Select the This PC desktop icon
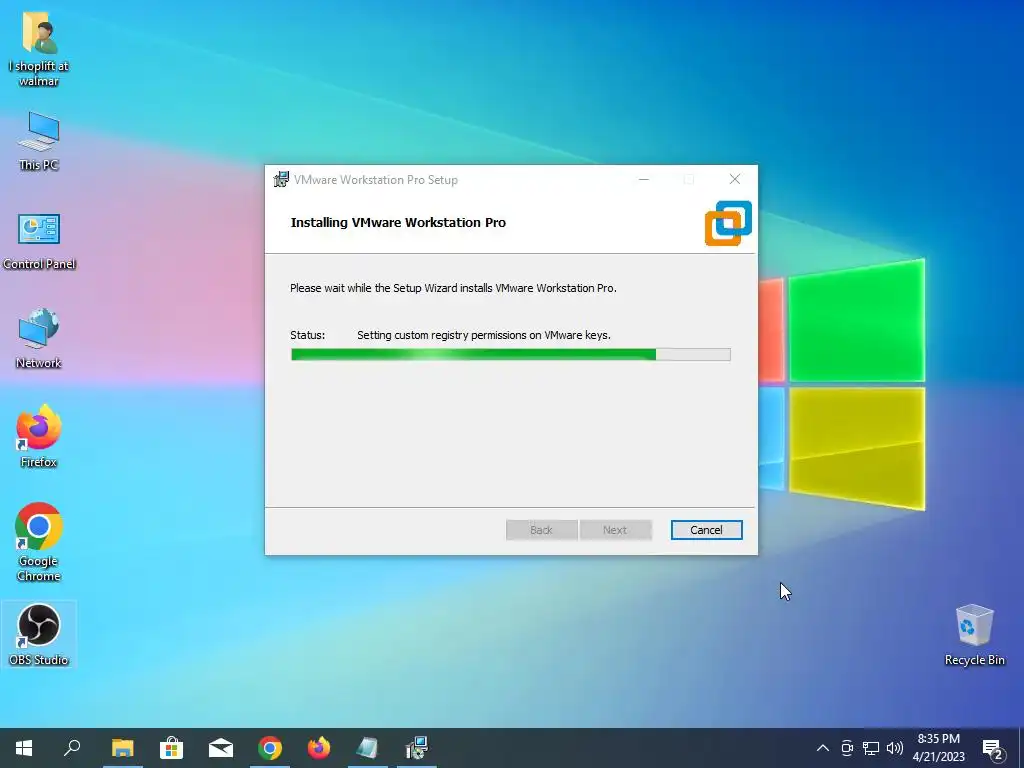This screenshot has width=1024, height=768. (x=39, y=142)
